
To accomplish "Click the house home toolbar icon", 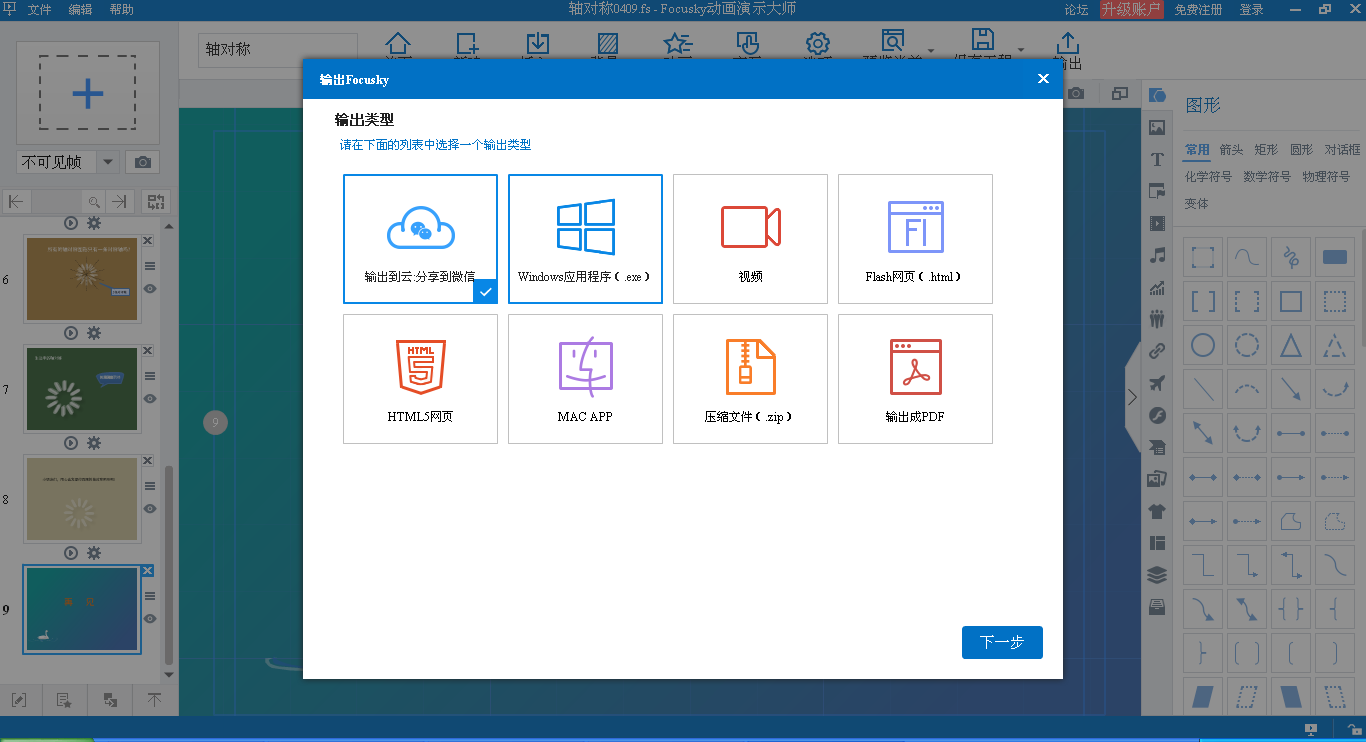I will pos(398,45).
